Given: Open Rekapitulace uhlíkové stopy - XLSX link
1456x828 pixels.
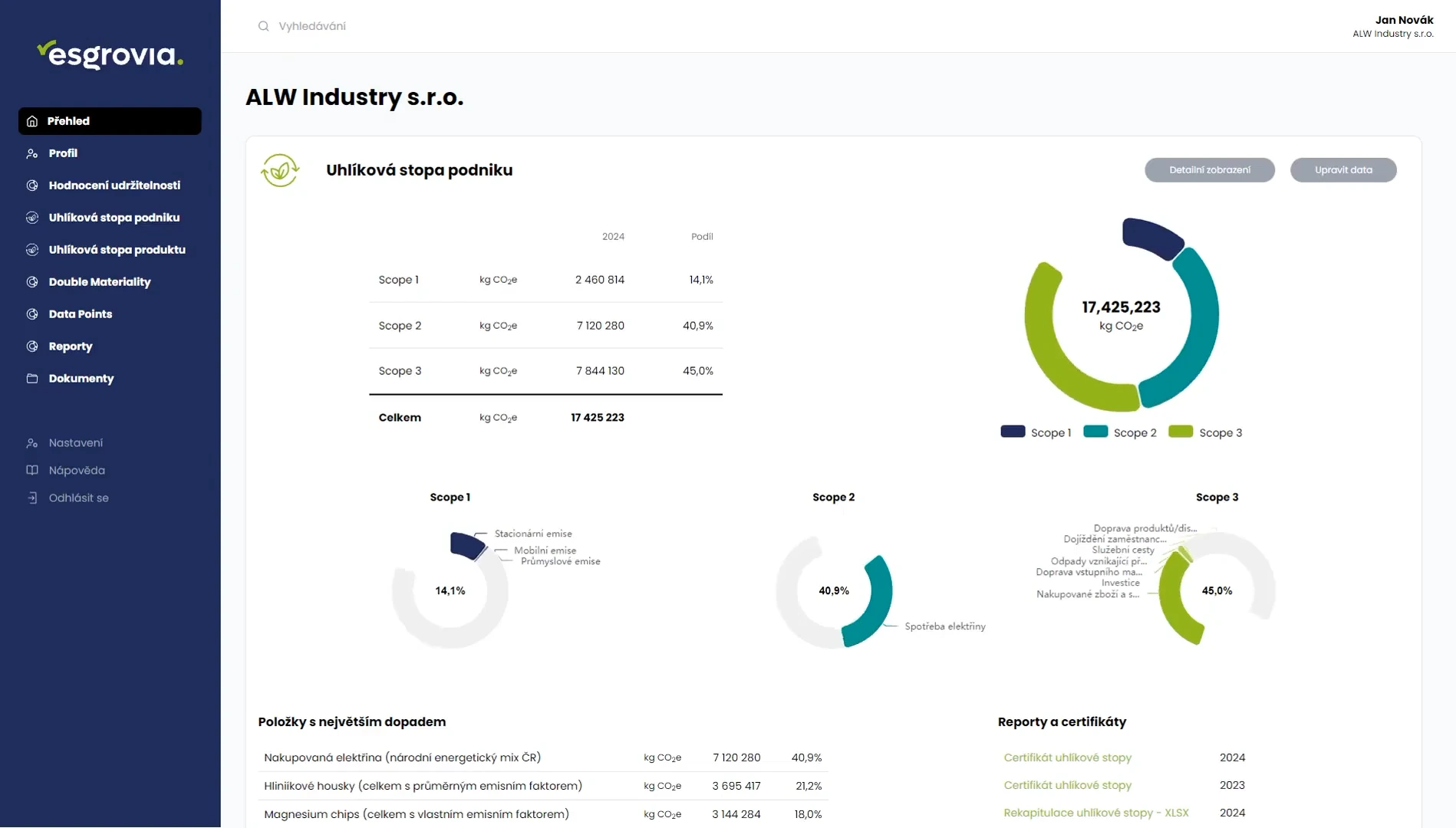Looking at the screenshot, I should pyautogui.click(x=1095, y=813).
